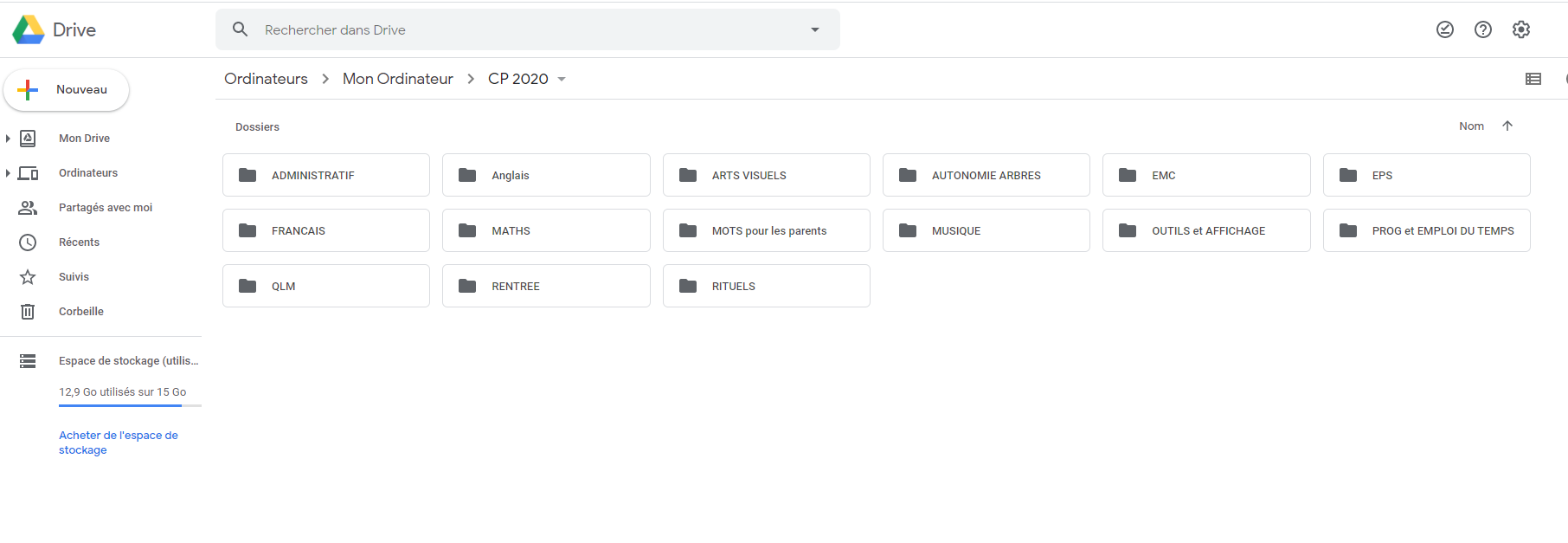Image resolution: width=1568 pixels, height=543 pixels.
Task: Open the Settings gear icon
Action: point(1520,29)
